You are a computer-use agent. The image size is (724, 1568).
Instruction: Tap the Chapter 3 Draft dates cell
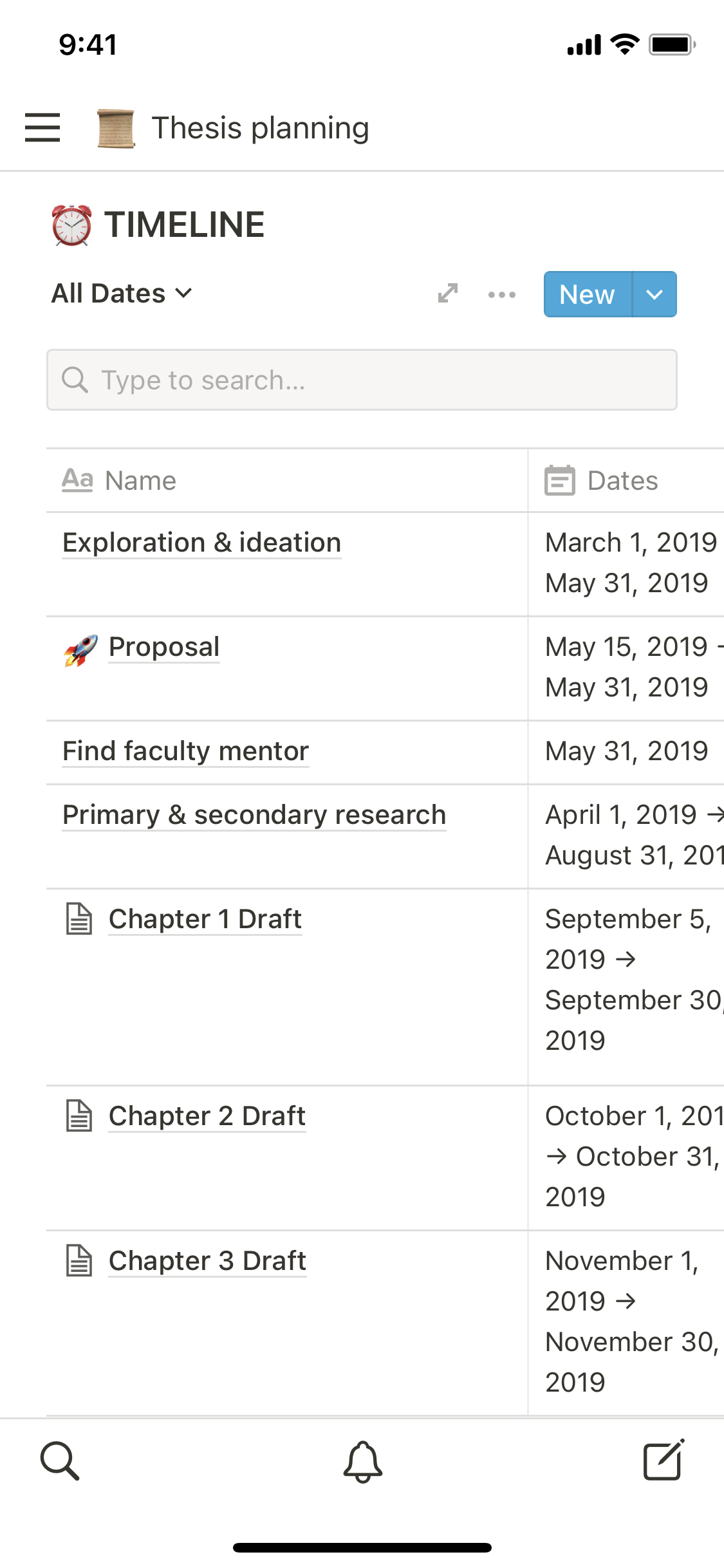coord(626,1321)
